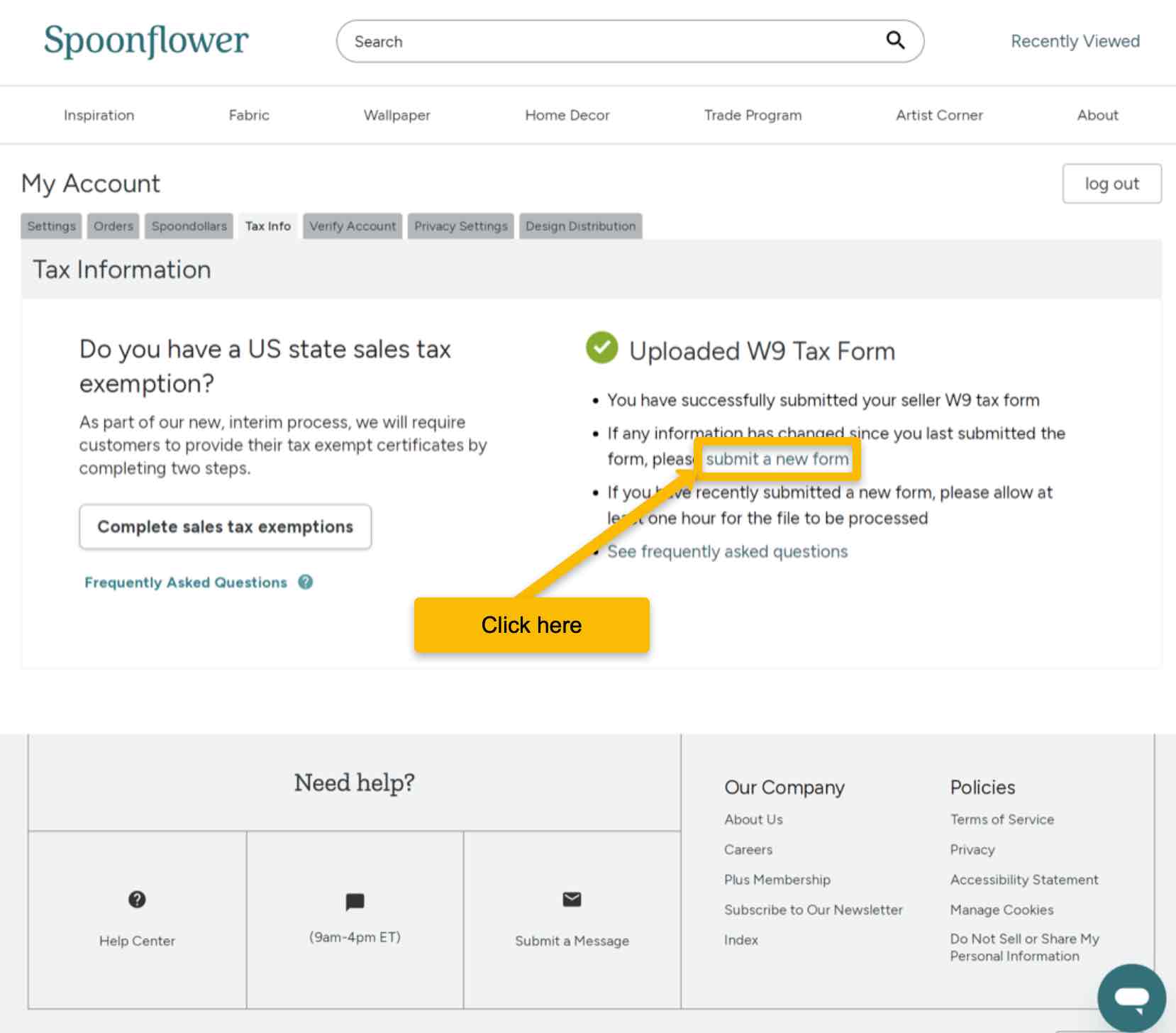Click Complete sales tax exemptions button
The height and width of the screenshot is (1033, 1176).
point(226,526)
